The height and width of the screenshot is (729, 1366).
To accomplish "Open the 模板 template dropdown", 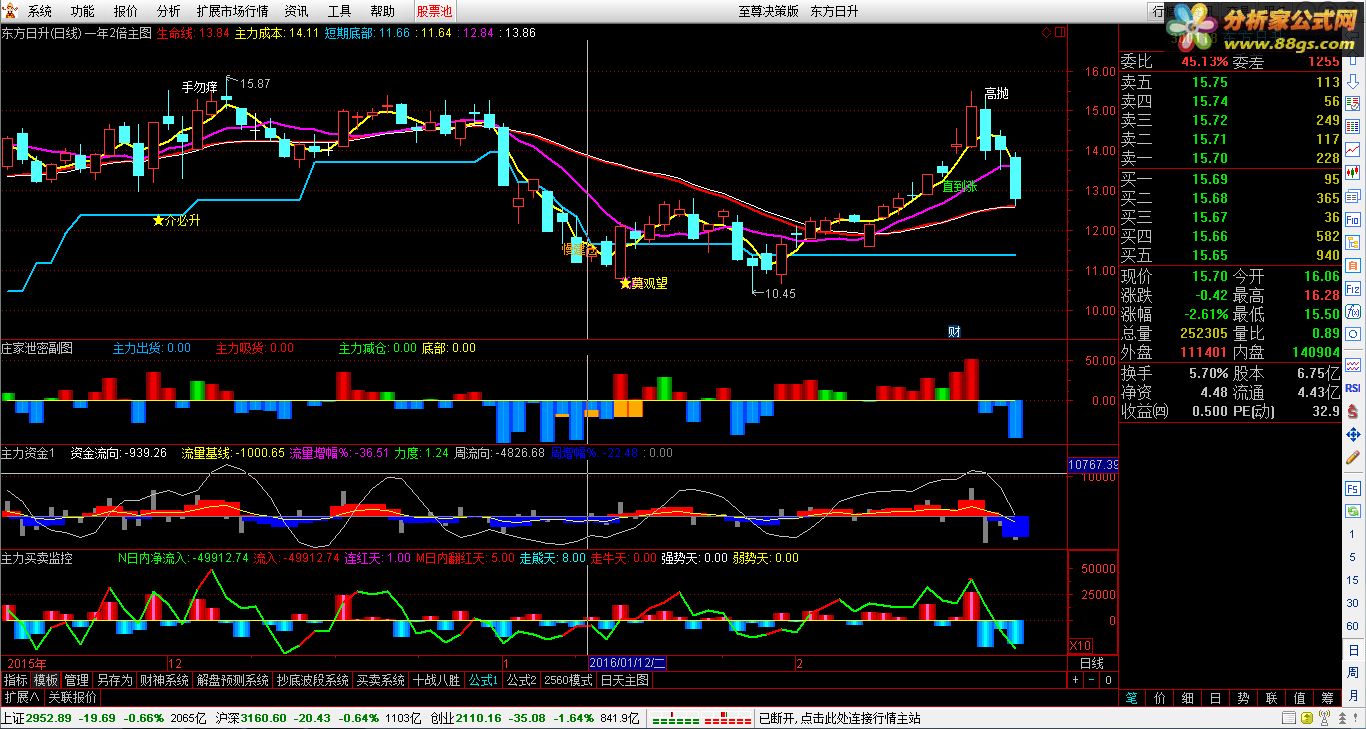I will click(46, 680).
